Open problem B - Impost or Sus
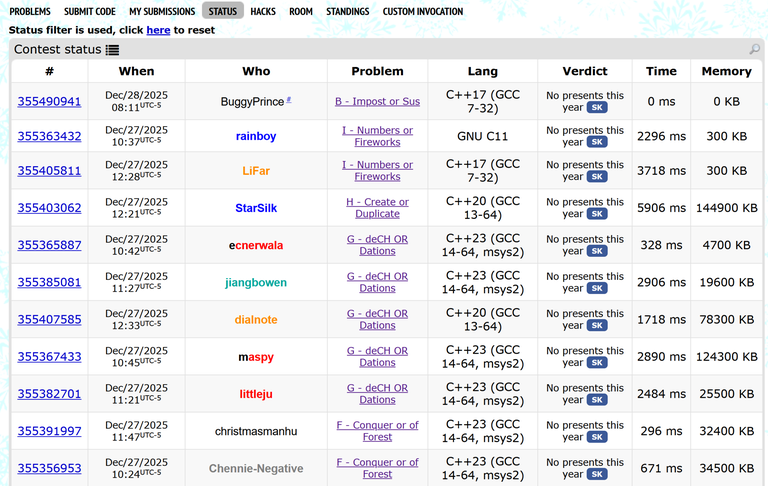The image size is (768, 486). (x=377, y=102)
